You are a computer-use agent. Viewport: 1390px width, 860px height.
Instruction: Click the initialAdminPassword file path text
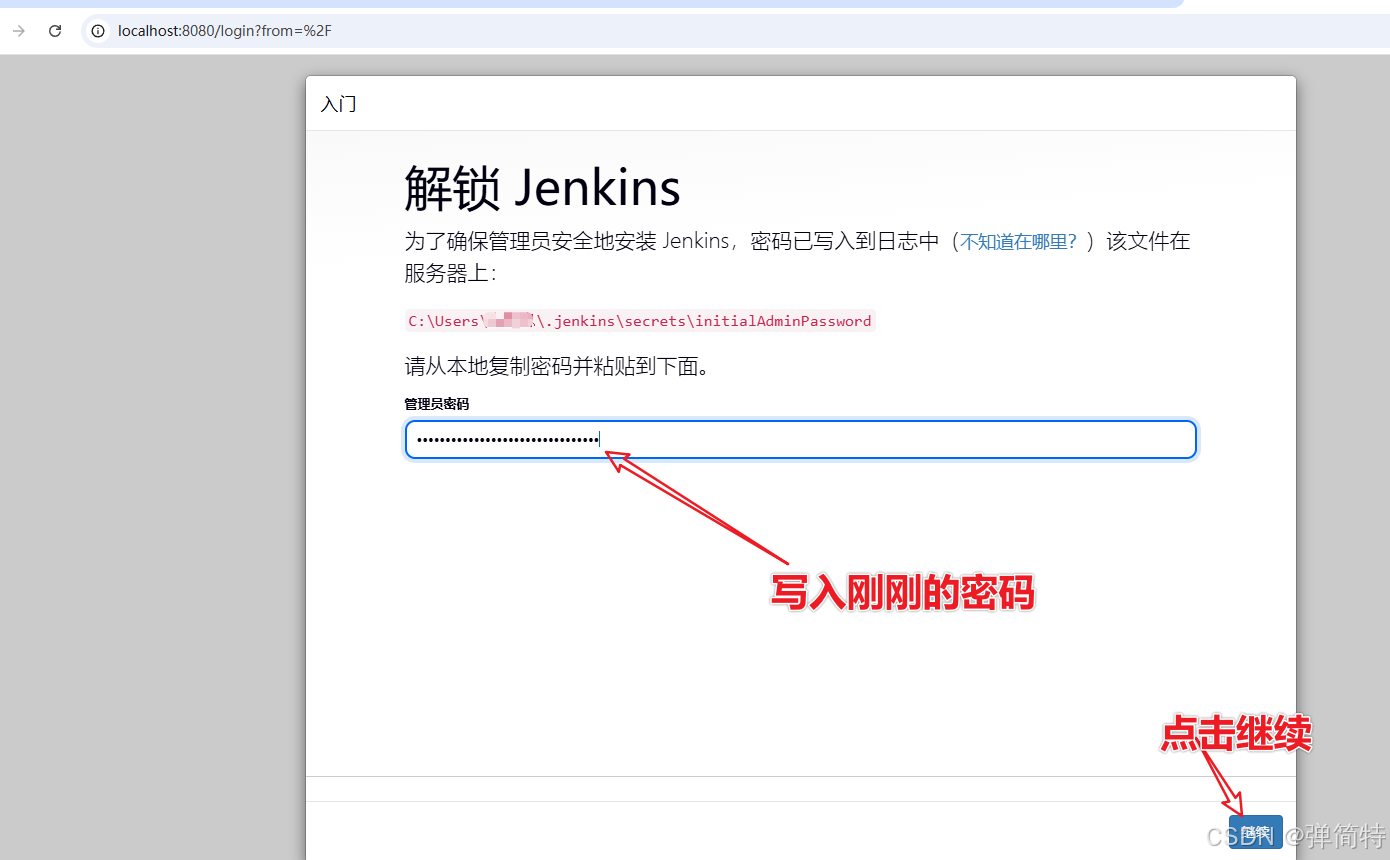(x=640, y=321)
